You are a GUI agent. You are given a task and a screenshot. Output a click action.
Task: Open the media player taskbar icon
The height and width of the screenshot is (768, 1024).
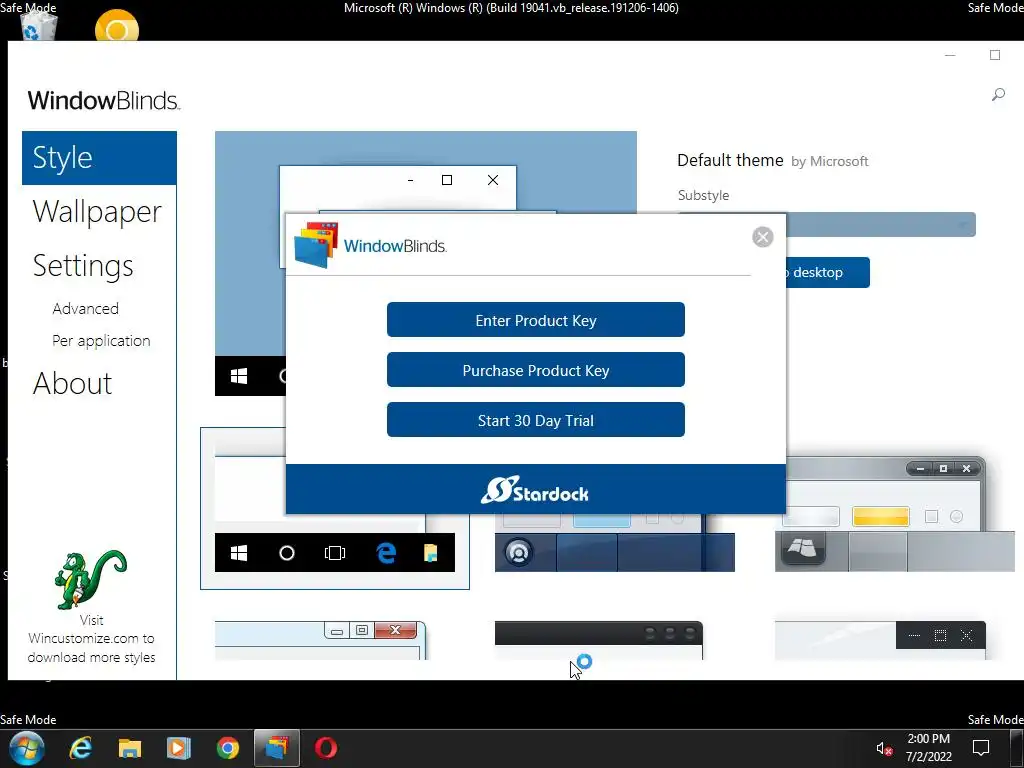pyautogui.click(x=178, y=748)
